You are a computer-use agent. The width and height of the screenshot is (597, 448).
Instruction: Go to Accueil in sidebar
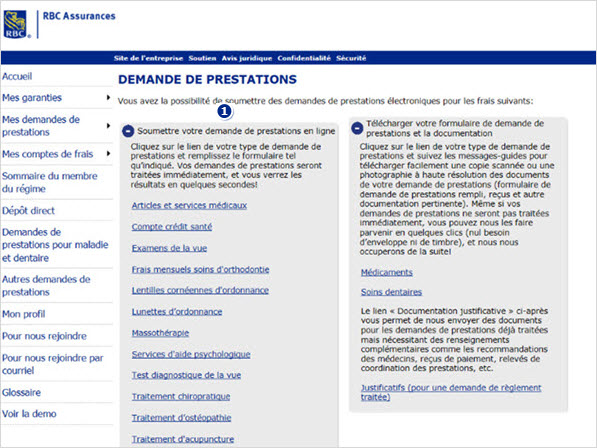pyautogui.click(x=17, y=77)
